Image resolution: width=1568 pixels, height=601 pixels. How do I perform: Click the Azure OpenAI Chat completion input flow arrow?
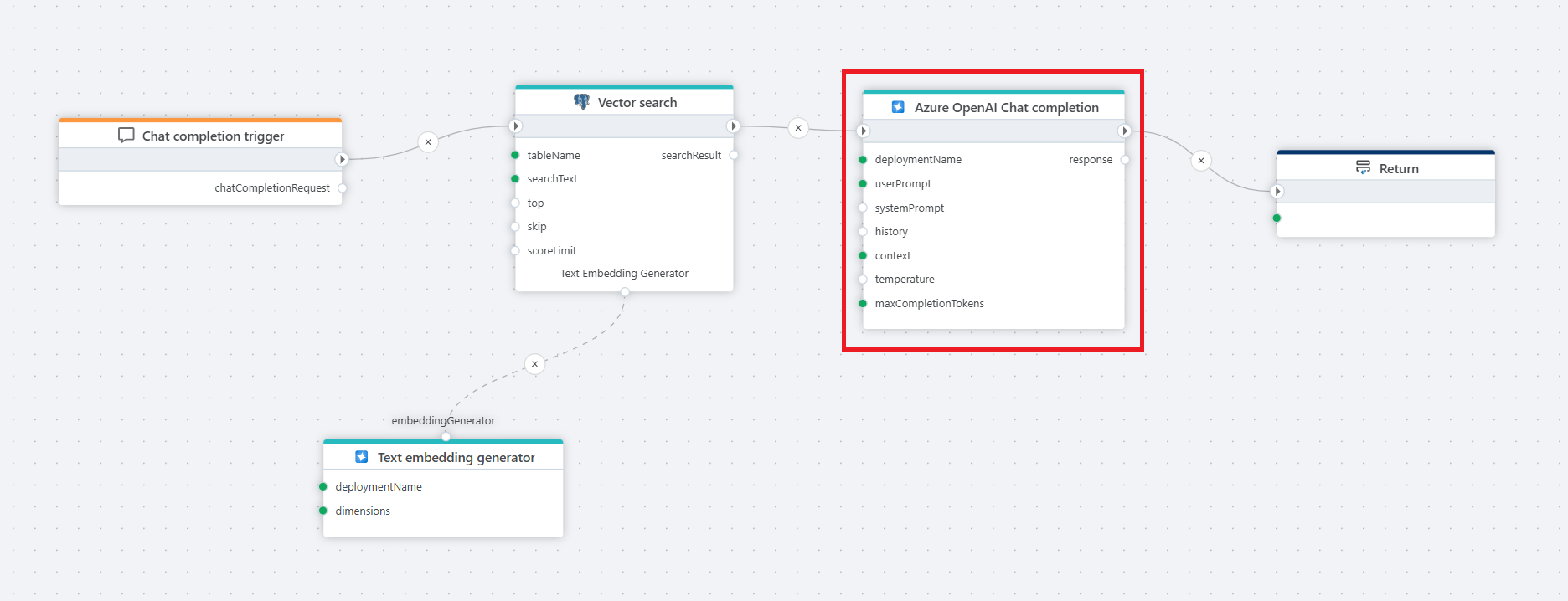click(864, 131)
